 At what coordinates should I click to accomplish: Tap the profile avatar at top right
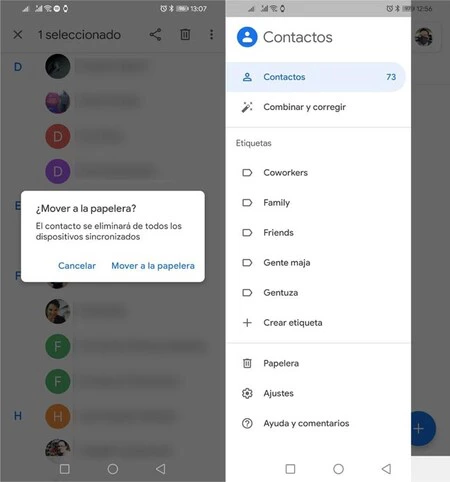424,37
